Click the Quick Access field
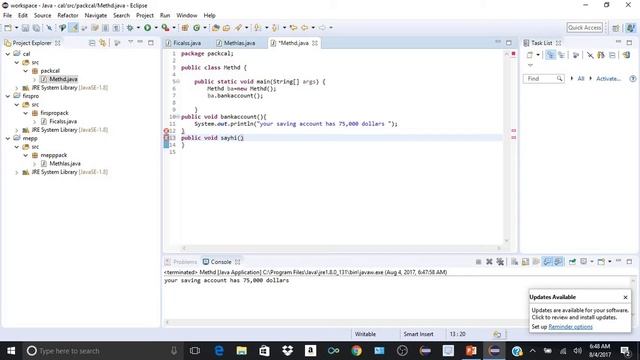 (585, 28)
